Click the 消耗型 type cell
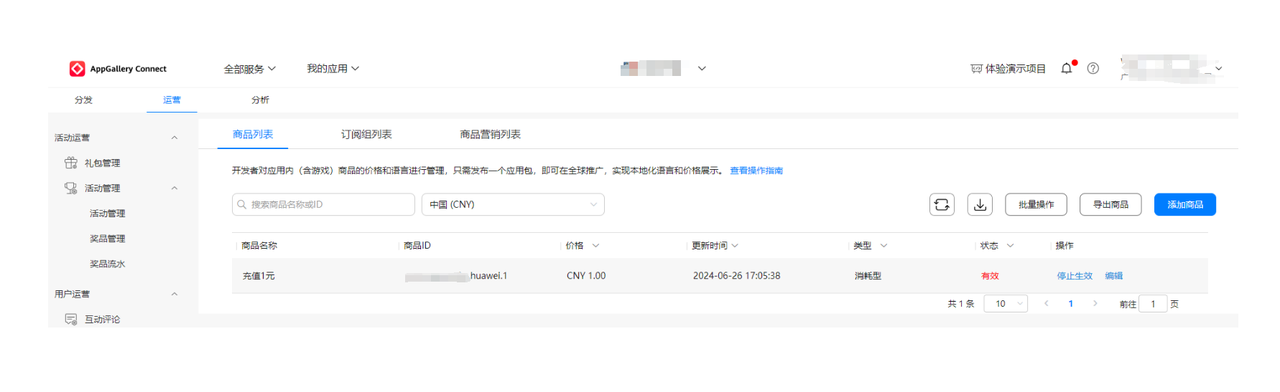 (868, 276)
